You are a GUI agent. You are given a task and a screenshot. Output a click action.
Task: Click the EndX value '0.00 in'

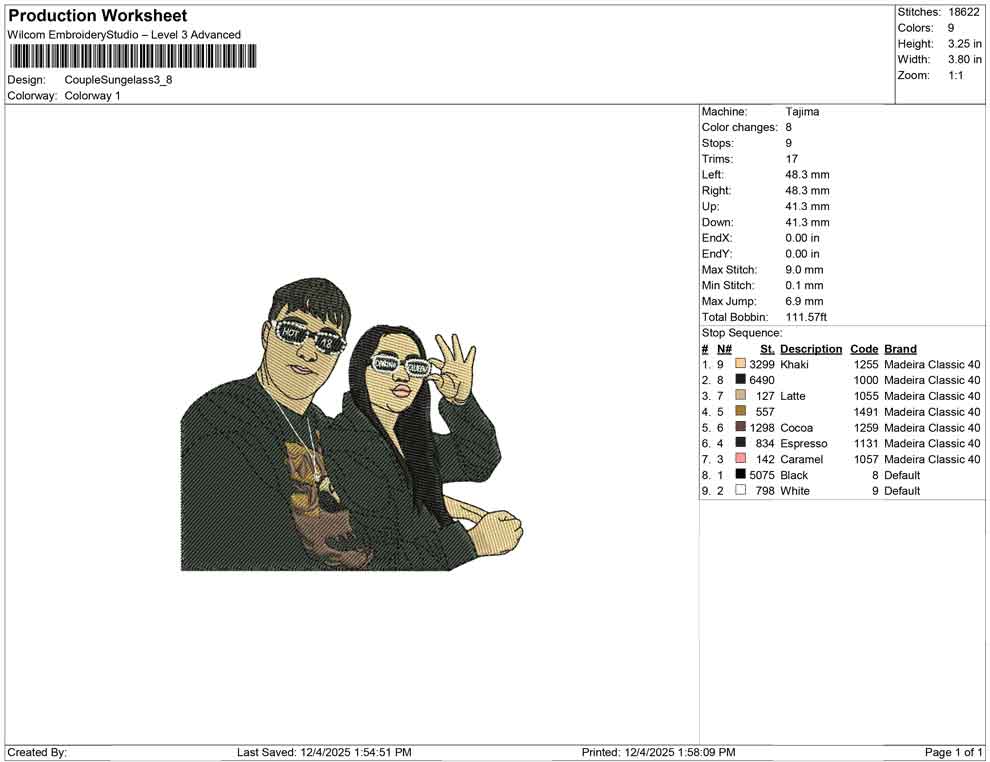[802, 238]
